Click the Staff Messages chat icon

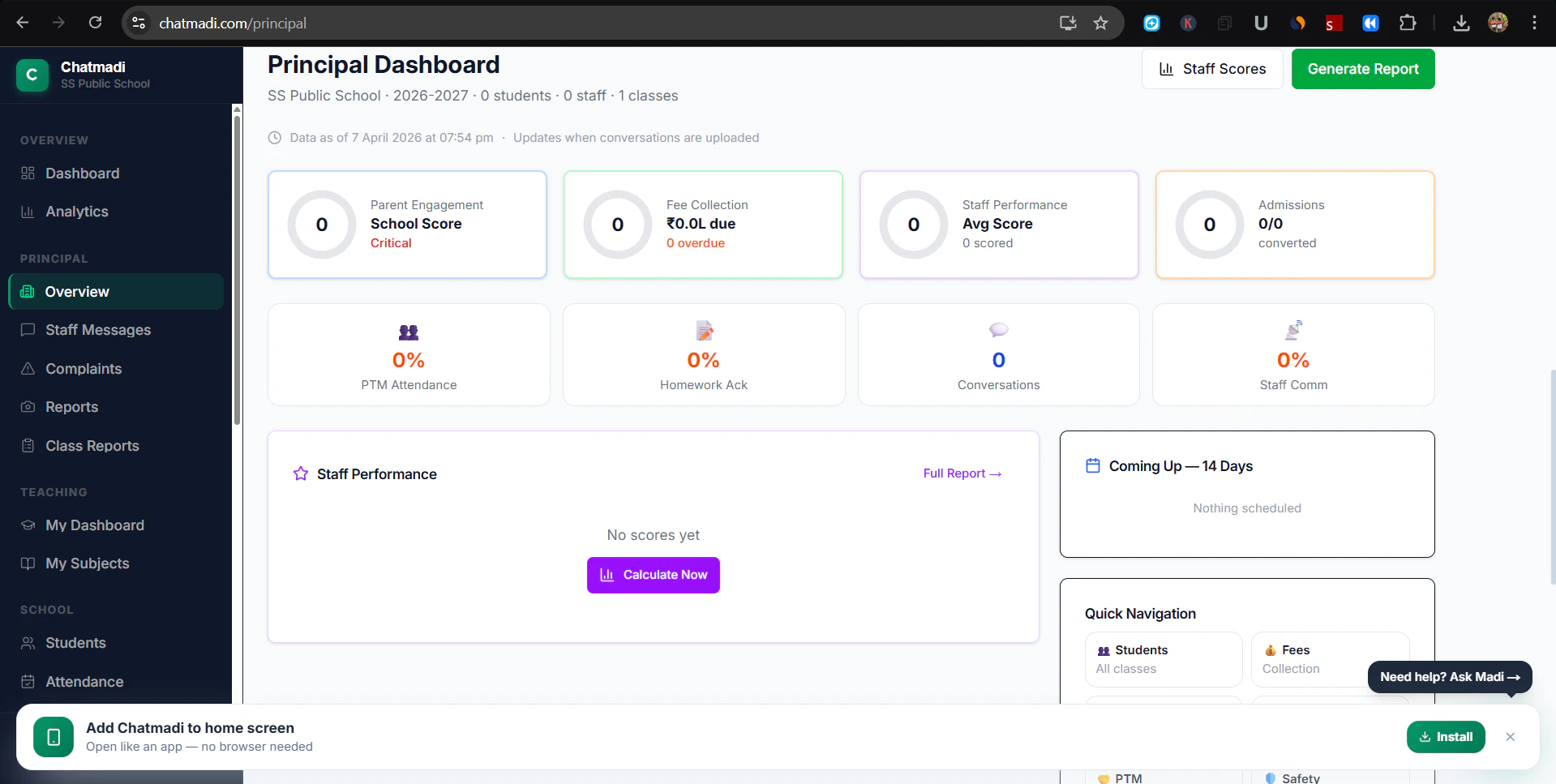point(28,330)
